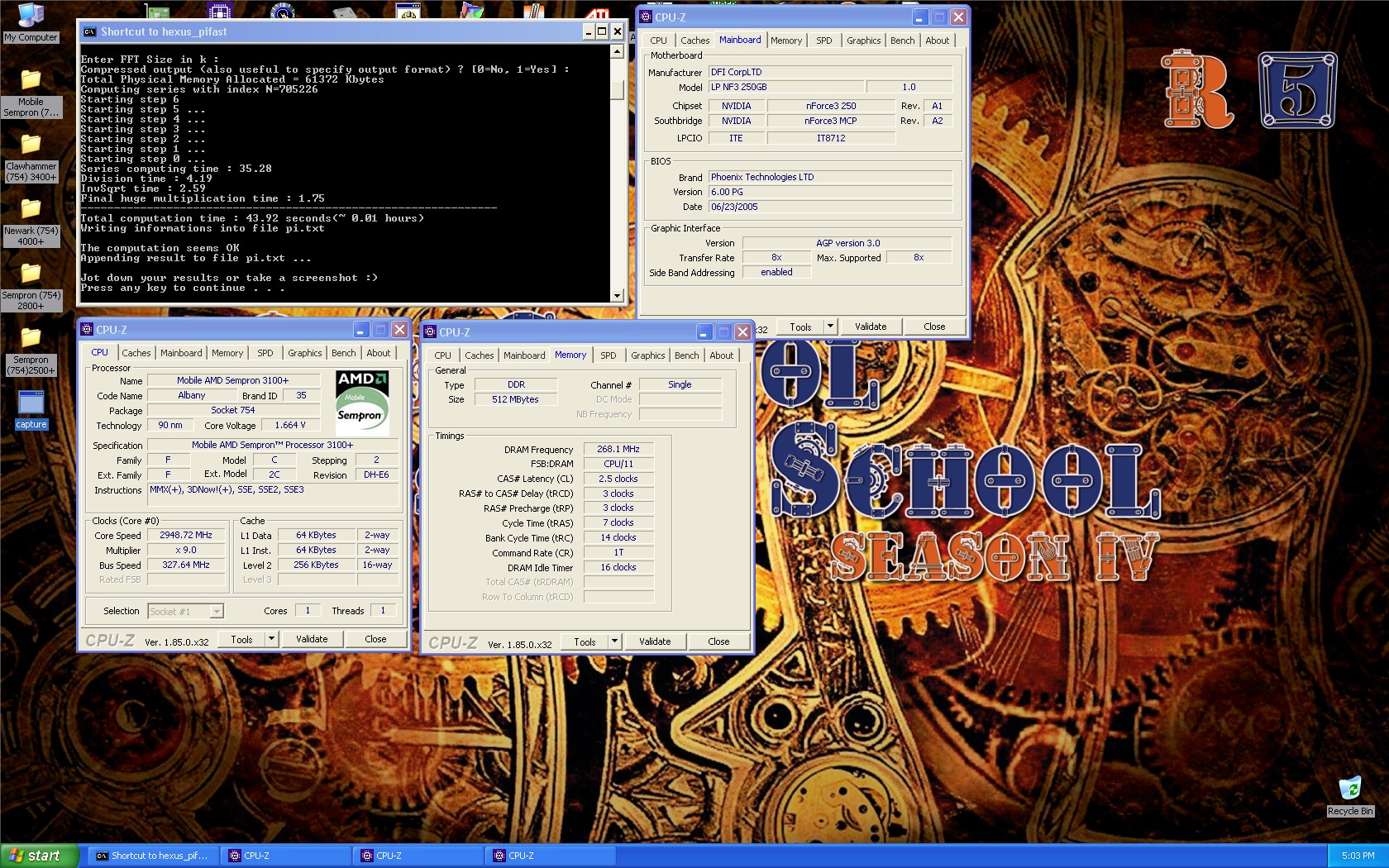This screenshot has width=1389, height=868.
Task: Open the Clawhammer (754) 3400+ folder
Action: pos(31,157)
